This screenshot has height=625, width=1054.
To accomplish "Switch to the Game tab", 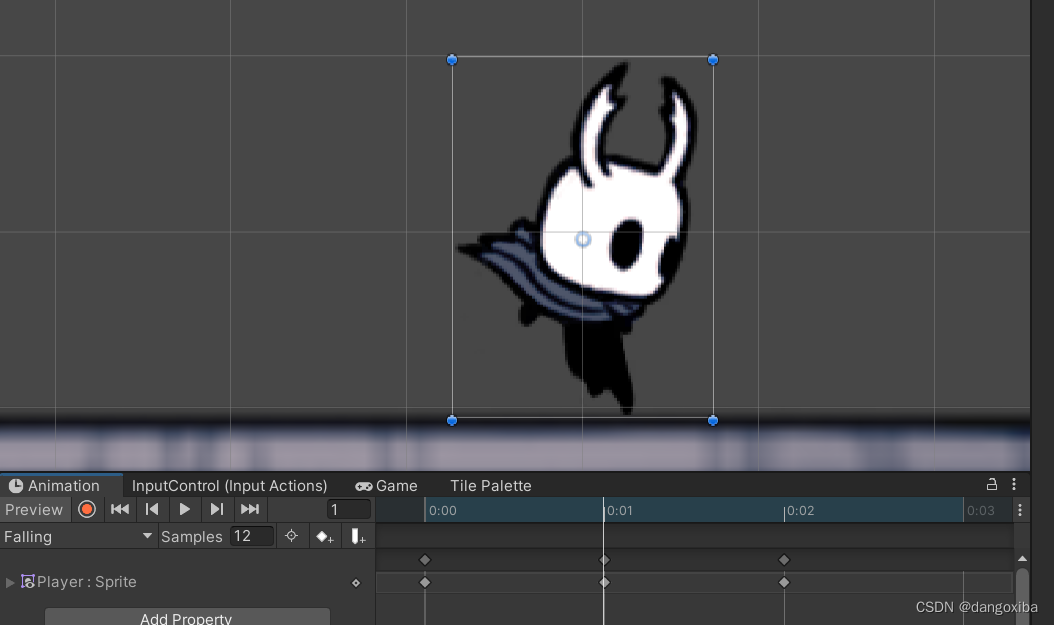I will 387,485.
